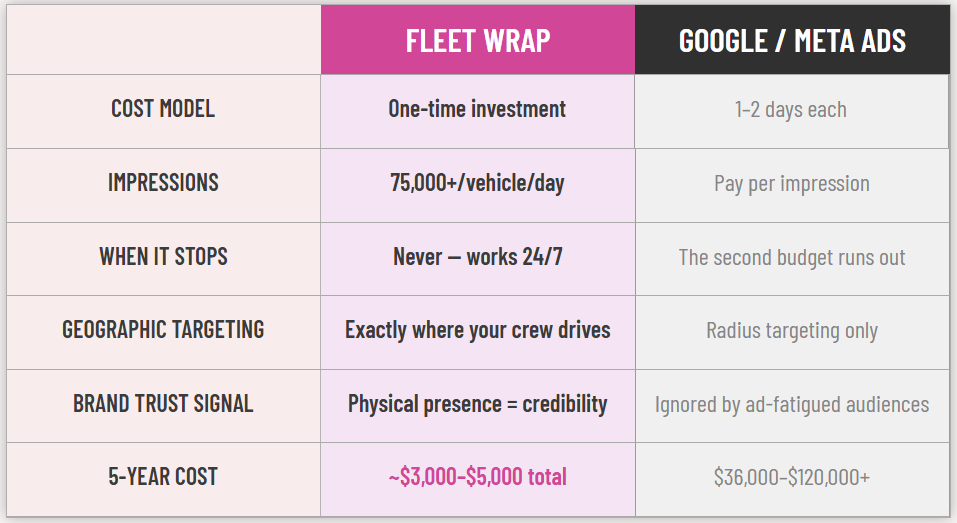Click the Never — works 24/7 cell
Image resolution: width=957 pixels, height=523 pixels.
tap(478, 257)
